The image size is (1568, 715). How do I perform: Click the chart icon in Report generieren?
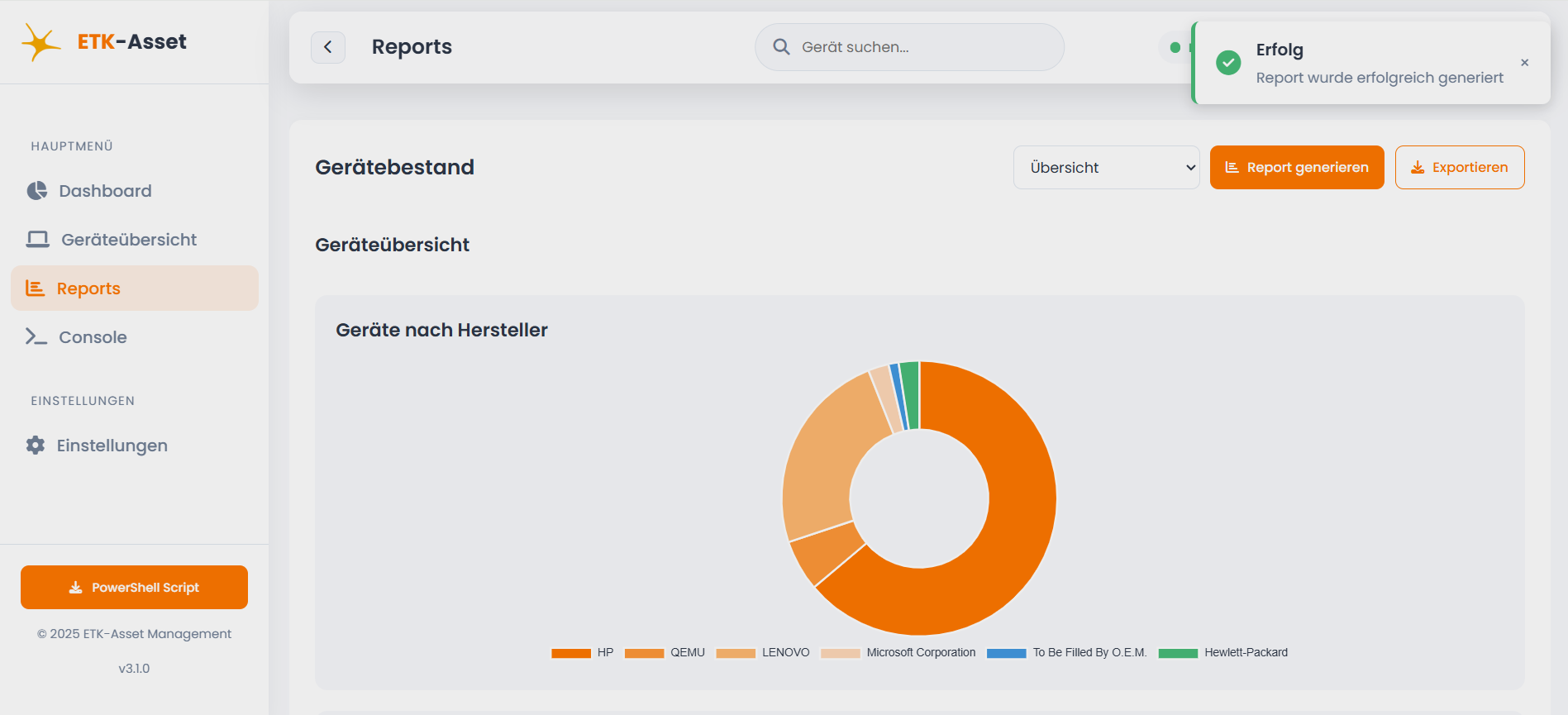point(1232,168)
